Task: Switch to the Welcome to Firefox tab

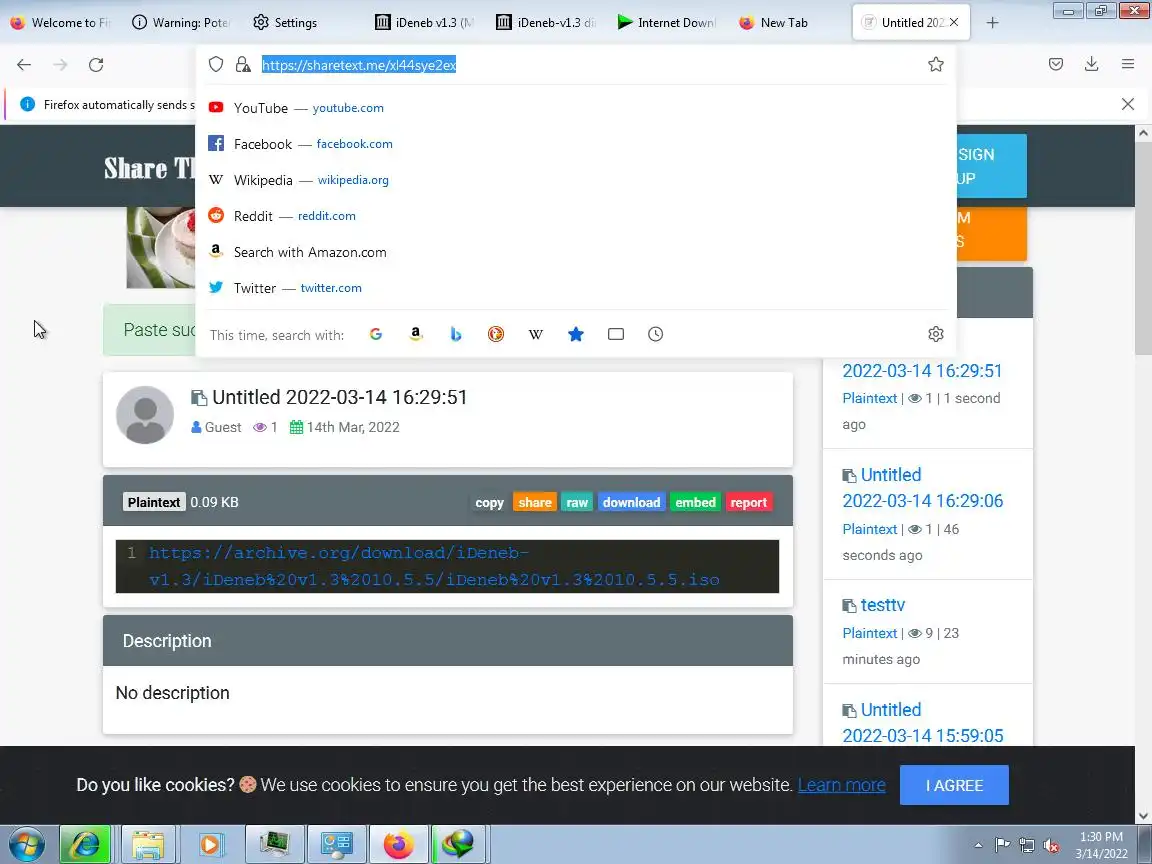Action: pyautogui.click(x=61, y=23)
